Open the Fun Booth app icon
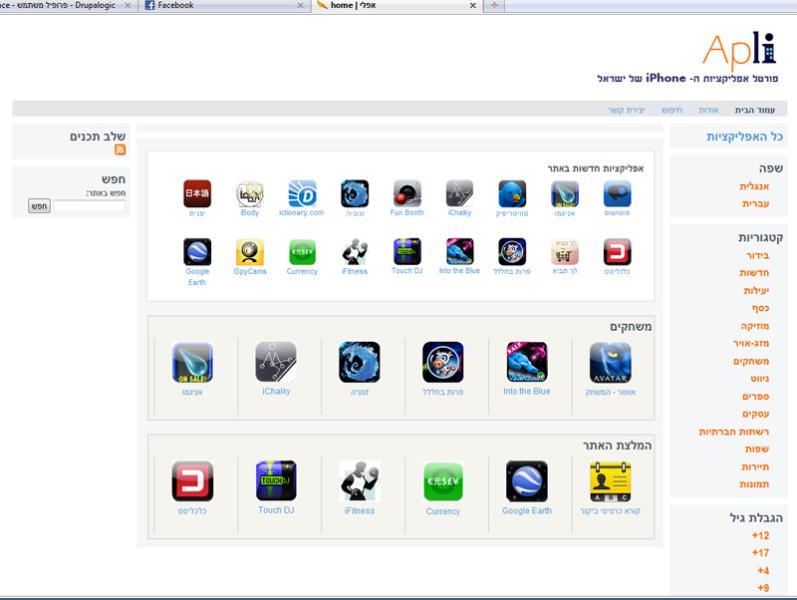 click(407, 194)
